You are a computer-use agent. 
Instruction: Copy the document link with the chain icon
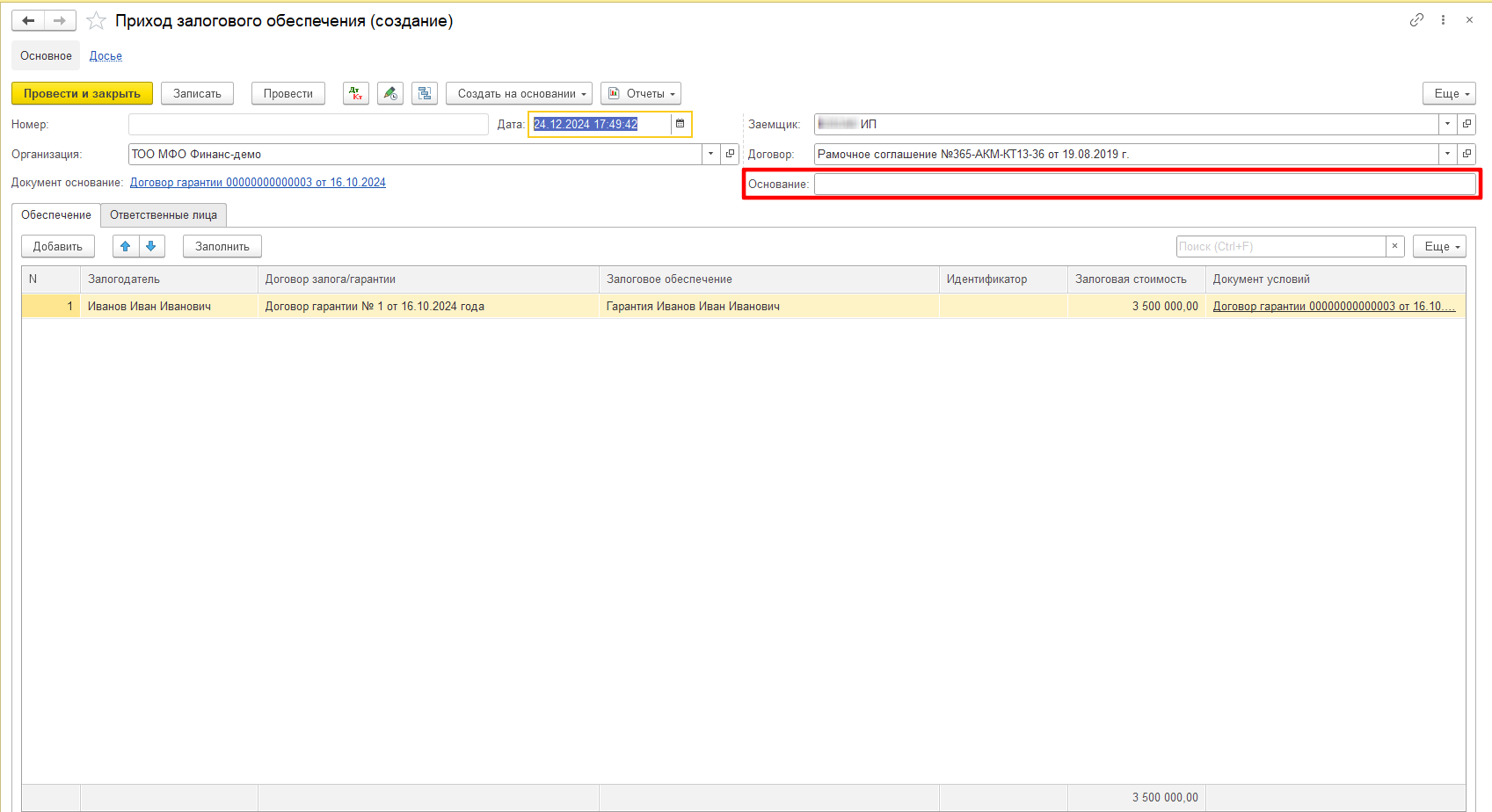pyautogui.click(x=1416, y=19)
